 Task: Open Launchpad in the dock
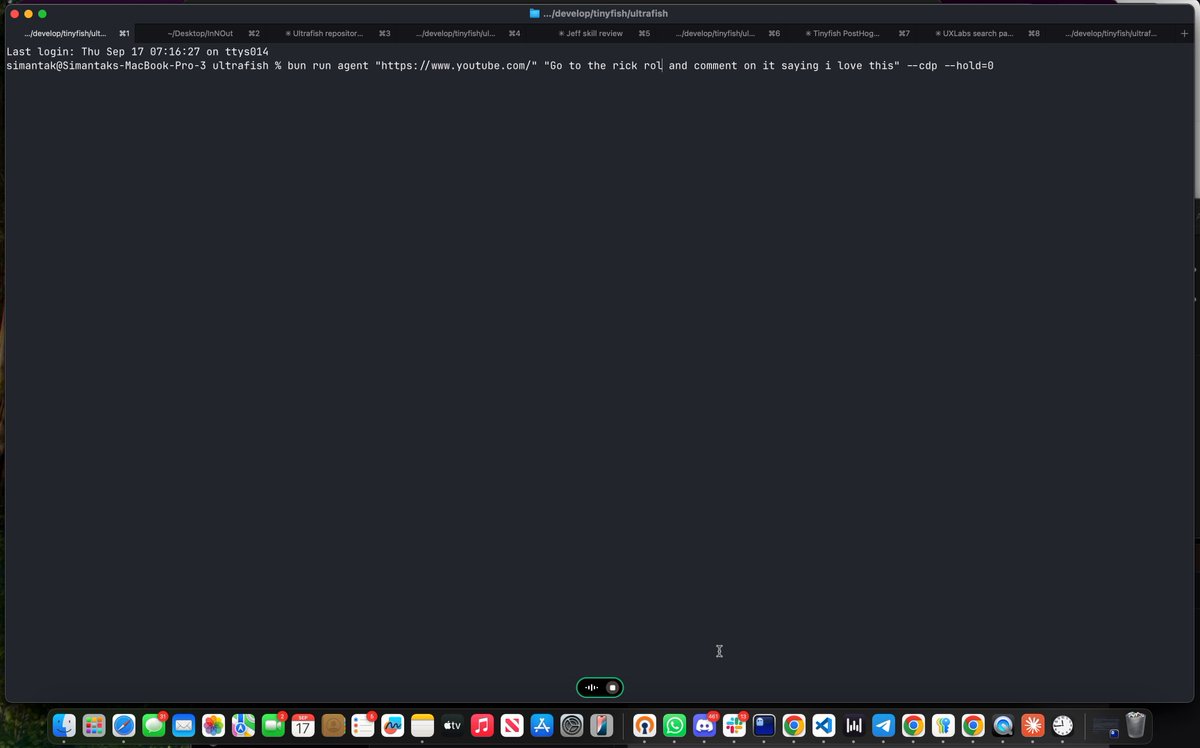(94, 725)
